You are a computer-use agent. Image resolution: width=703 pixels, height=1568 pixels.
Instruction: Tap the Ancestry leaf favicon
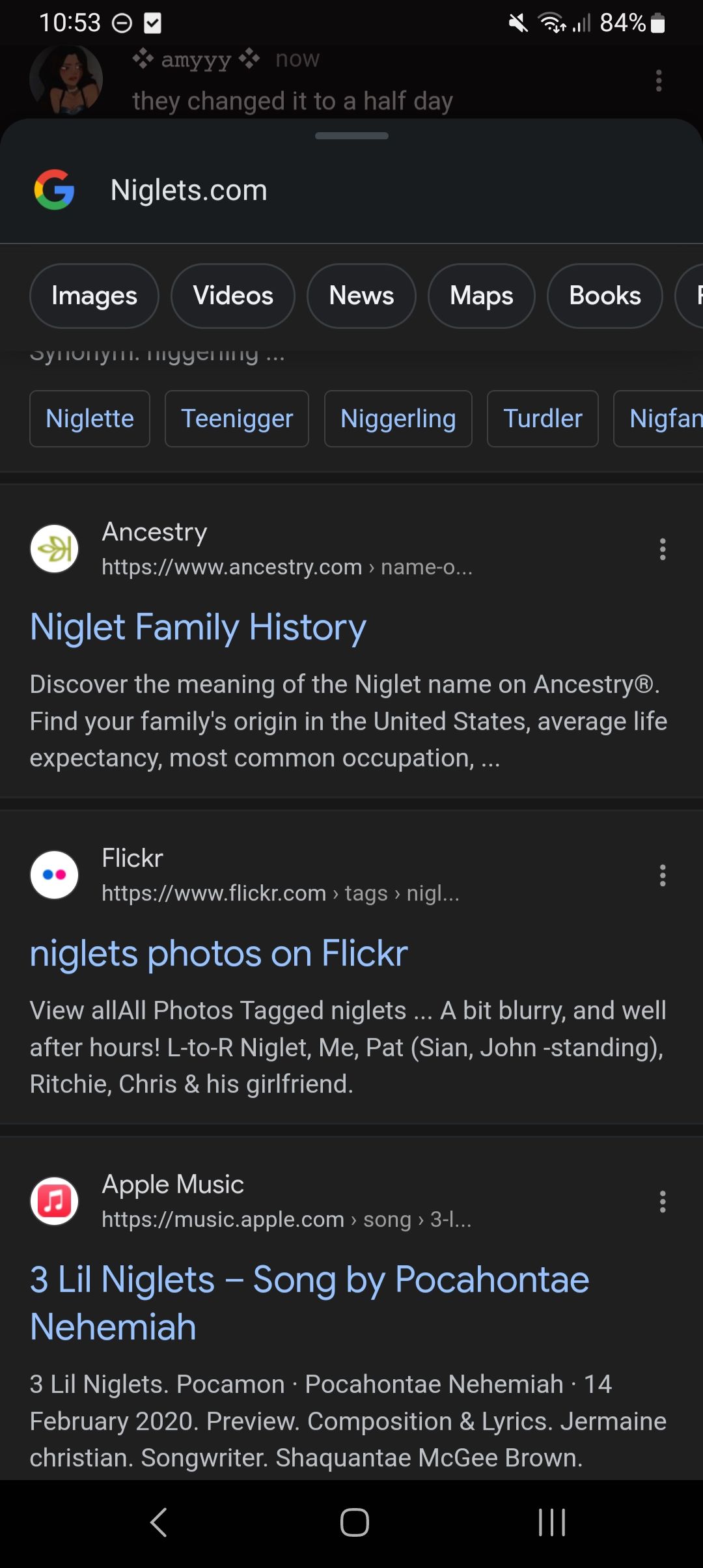[x=55, y=549]
